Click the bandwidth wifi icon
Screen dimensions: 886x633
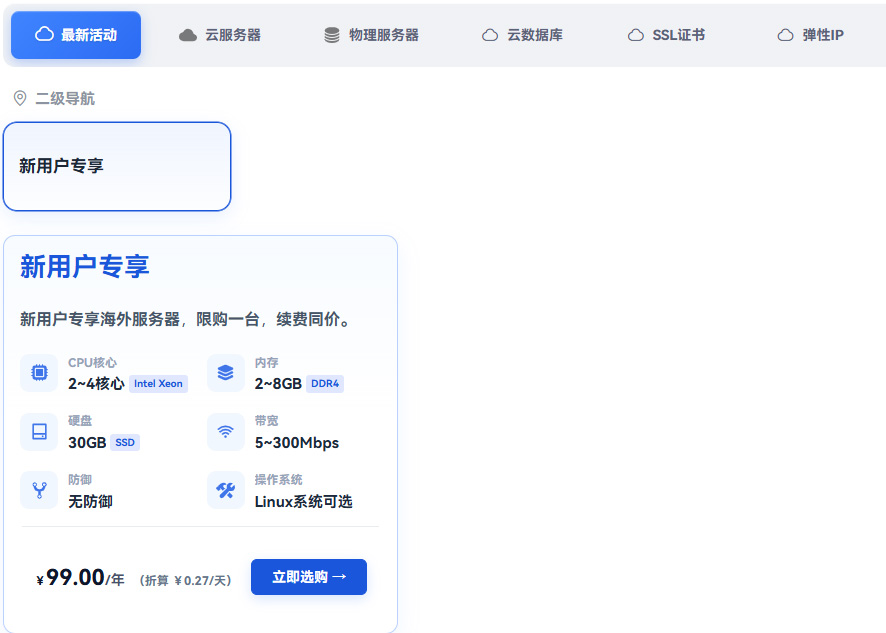225,432
